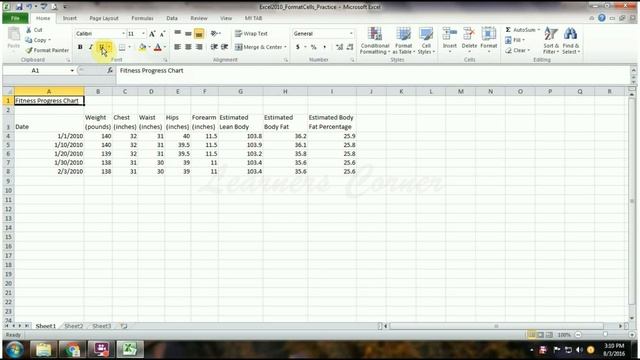Click the Comma Style icon
Viewport: 640px width, 360px height.
point(324,47)
